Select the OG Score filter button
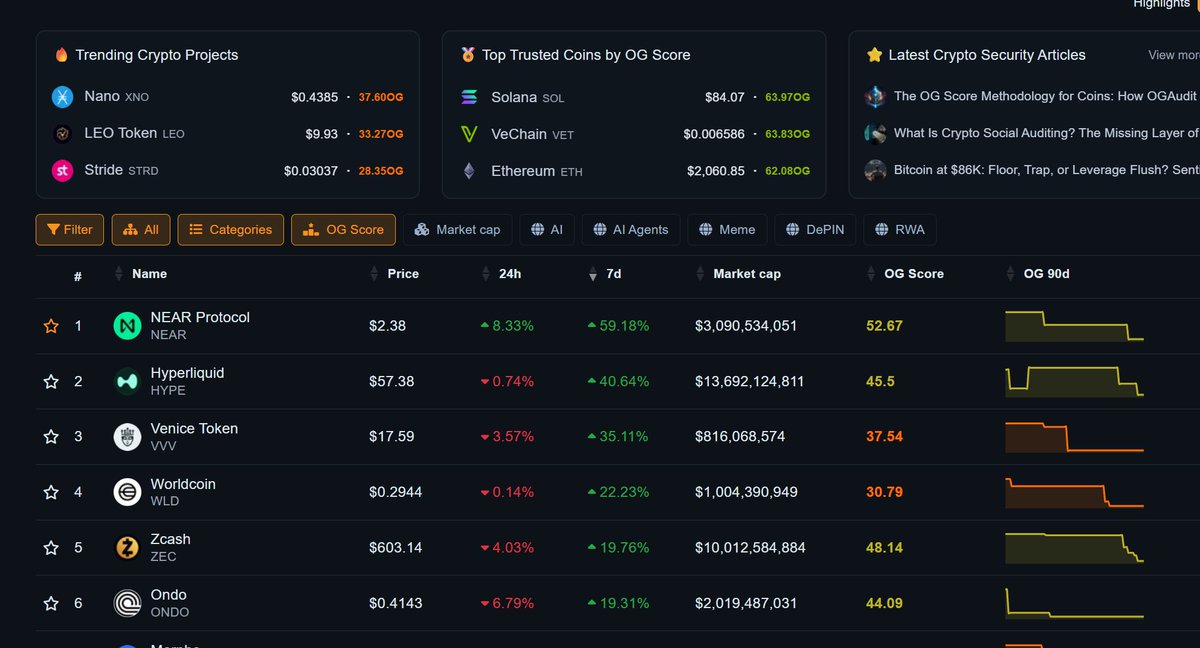Screen dimensions: 1200x648 (x=344, y=230)
